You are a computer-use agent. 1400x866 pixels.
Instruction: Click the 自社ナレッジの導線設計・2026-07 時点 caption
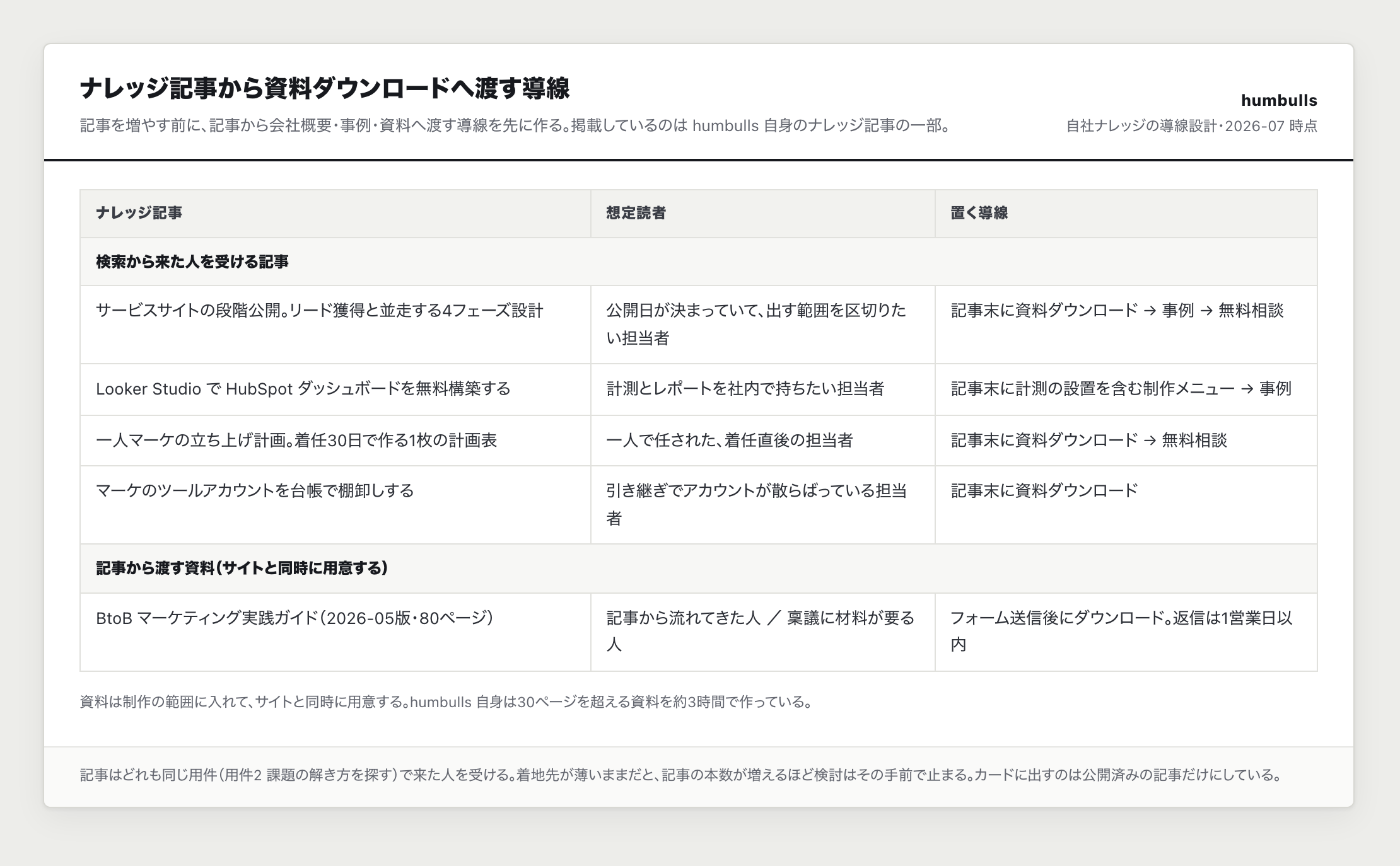1191,126
